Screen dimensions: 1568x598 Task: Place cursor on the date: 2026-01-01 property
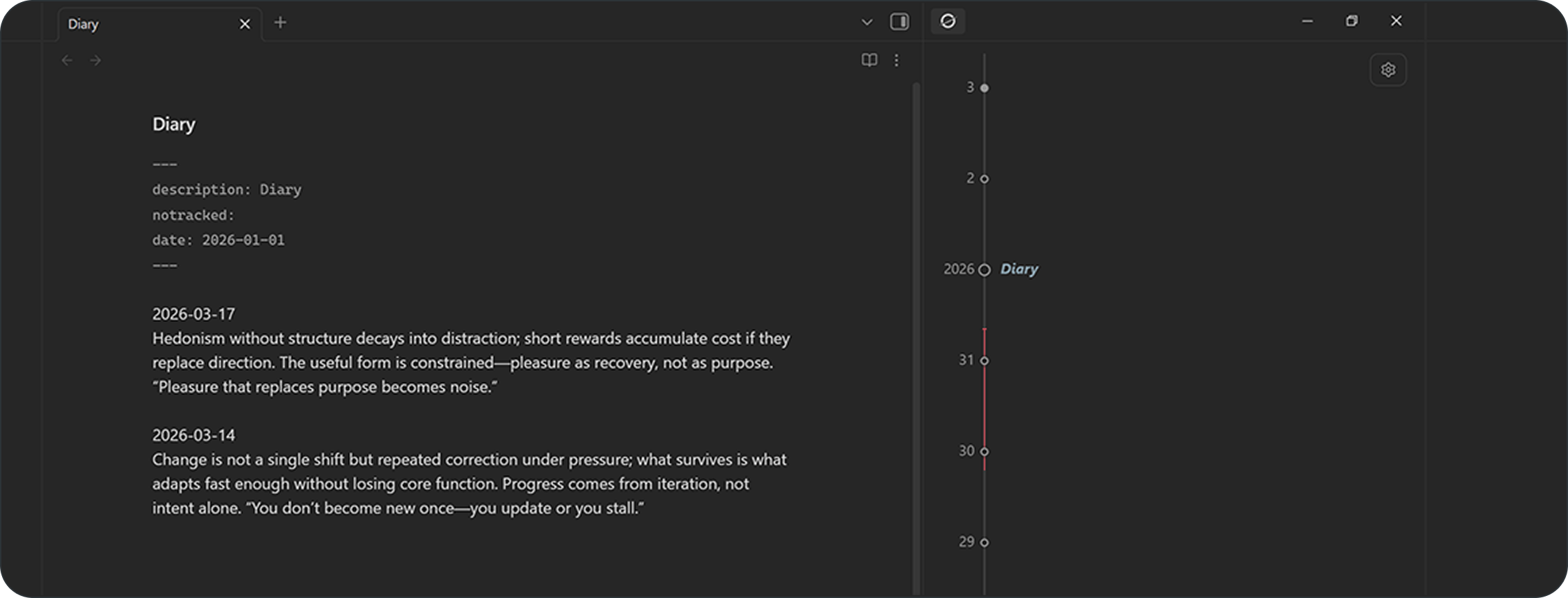[x=218, y=240]
